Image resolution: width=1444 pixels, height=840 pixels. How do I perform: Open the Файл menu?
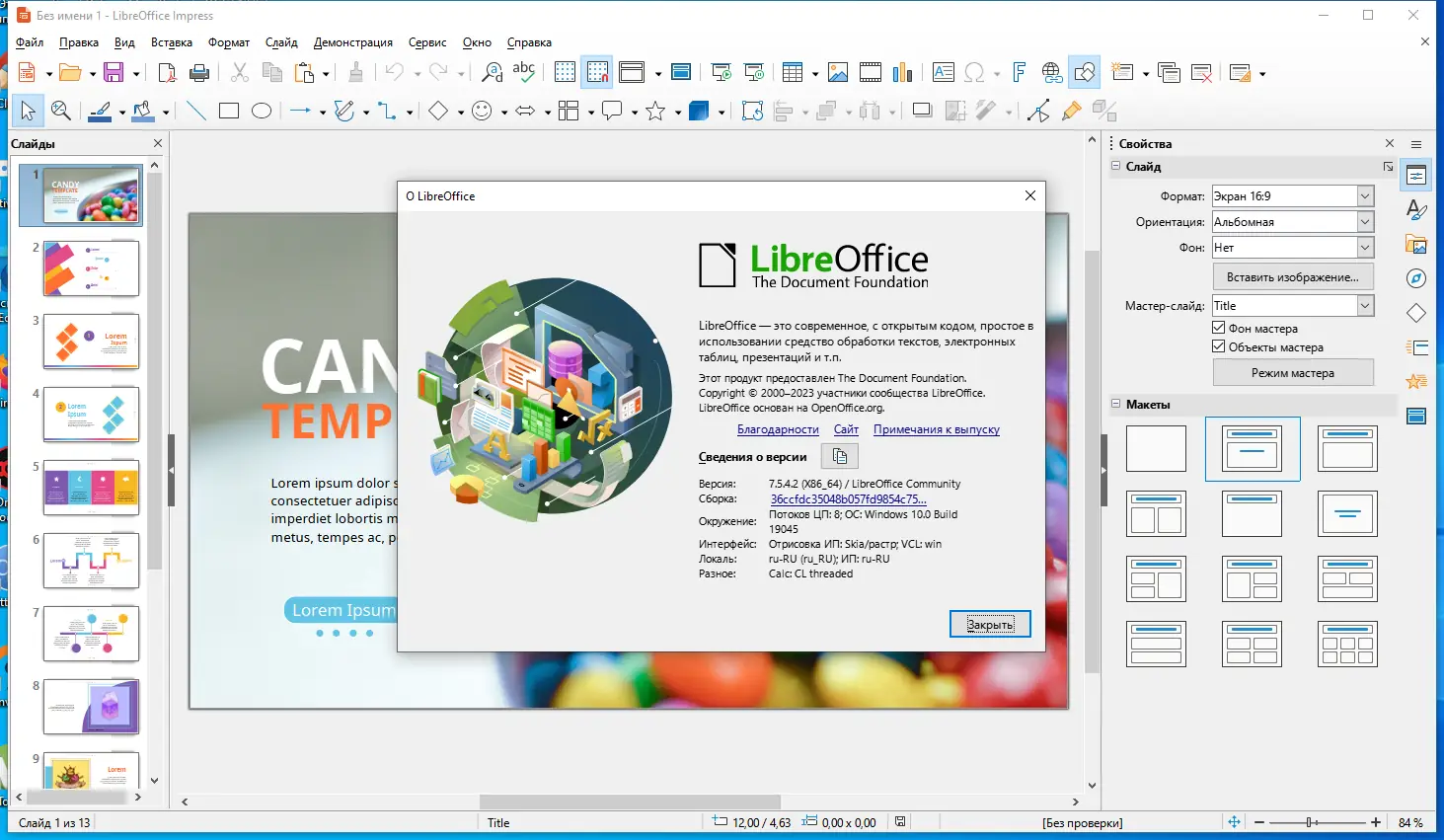[x=30, y=42]
